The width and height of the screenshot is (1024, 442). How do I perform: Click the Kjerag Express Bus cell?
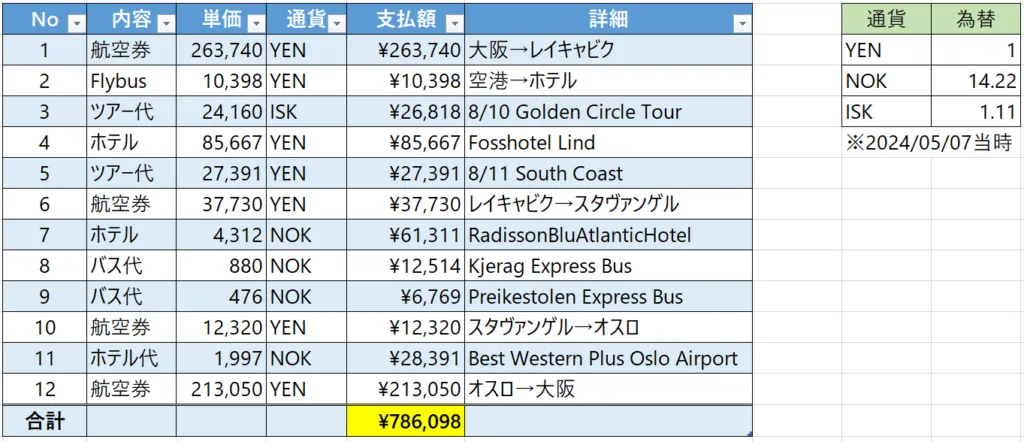[607, 266]
